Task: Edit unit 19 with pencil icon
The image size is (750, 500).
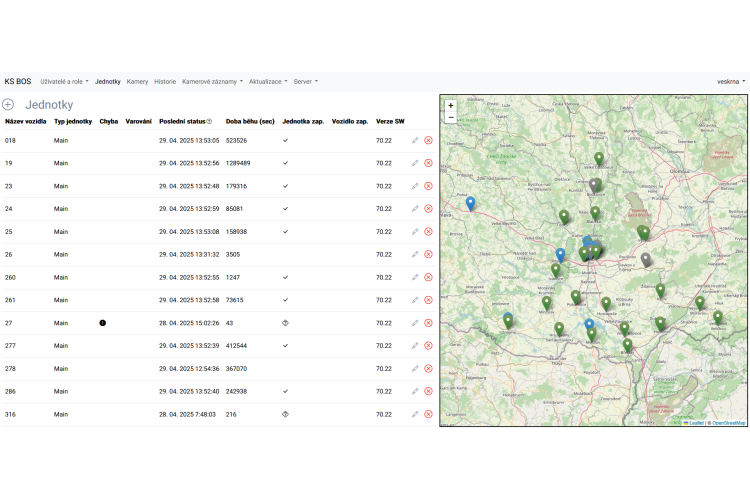Action: (415, 163)
